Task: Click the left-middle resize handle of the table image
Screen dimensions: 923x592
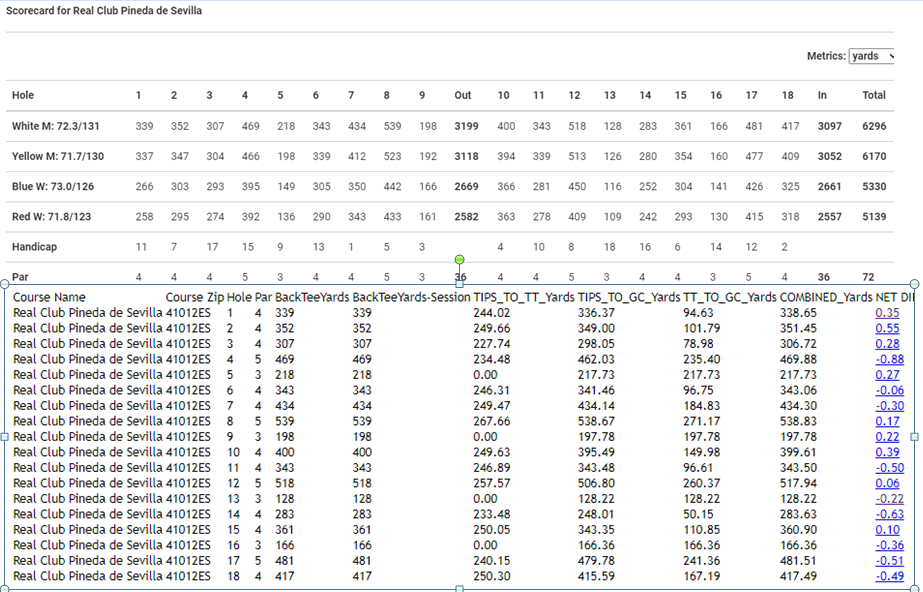Action: tap(5, 437)
